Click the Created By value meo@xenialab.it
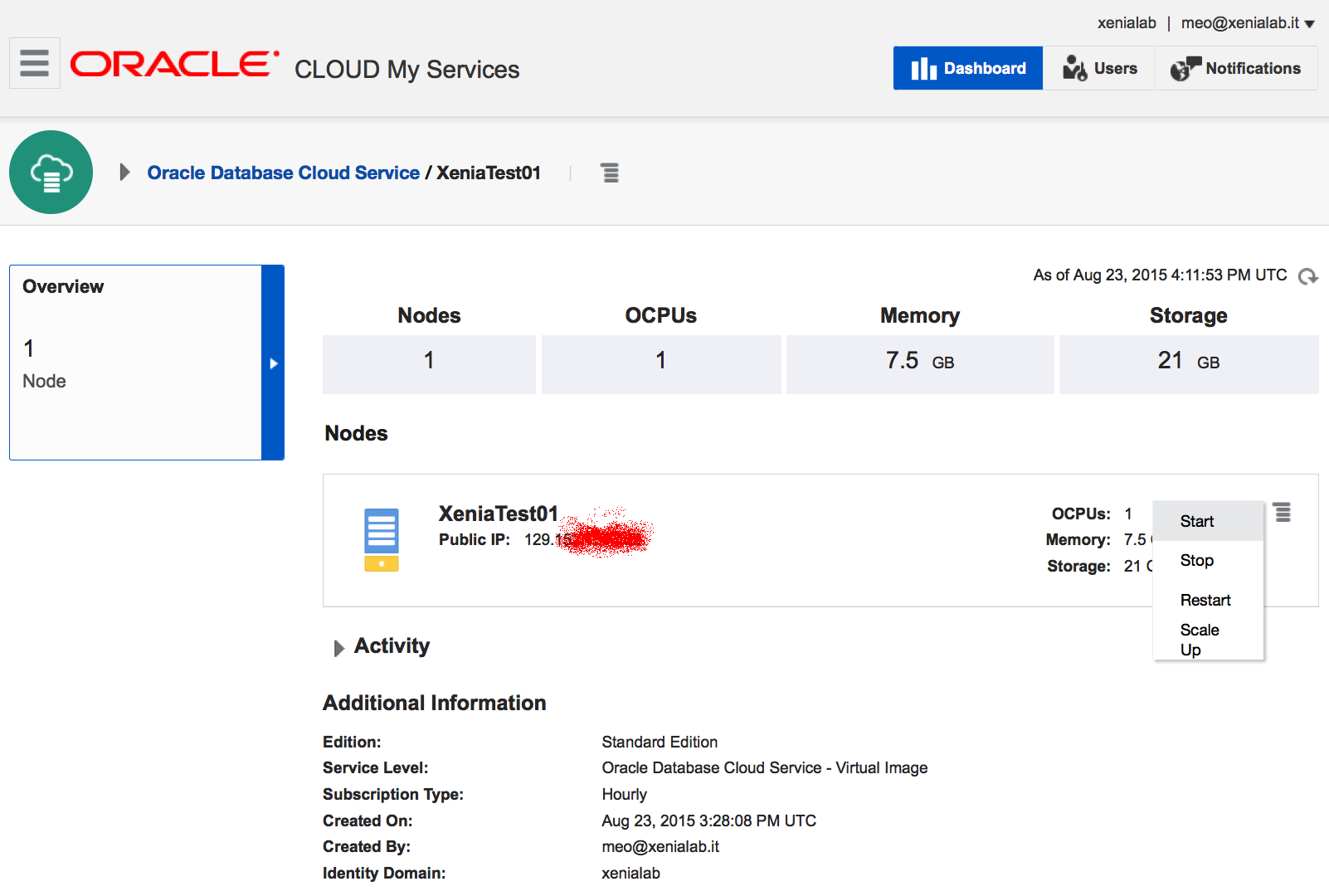The image size is (1329, 896). pyautogui.click(x=660, y=846)
